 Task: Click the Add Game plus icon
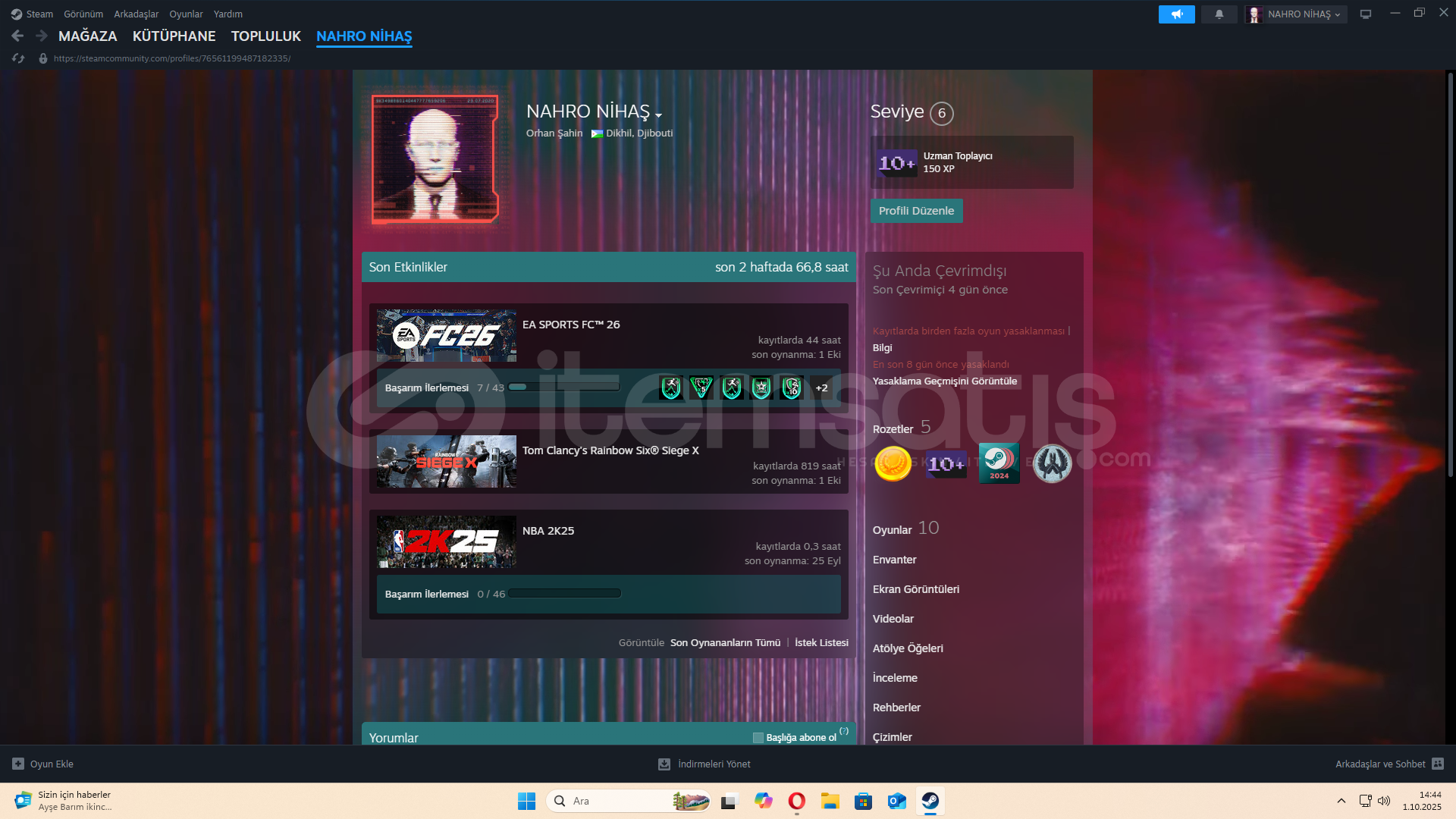coord(18,764)
